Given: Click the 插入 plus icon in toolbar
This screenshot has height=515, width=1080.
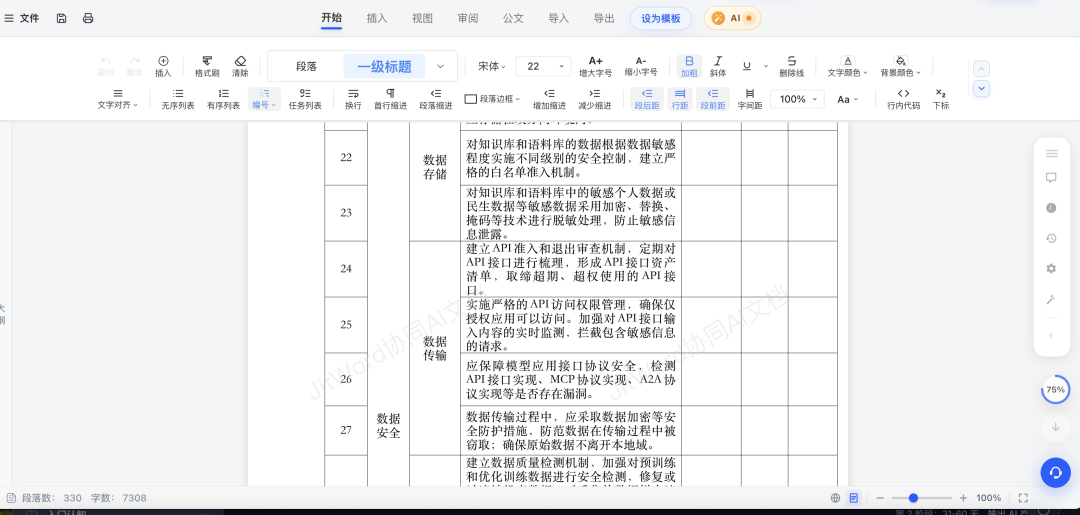Looking at the screenshot, I should [x=163, y=66].
